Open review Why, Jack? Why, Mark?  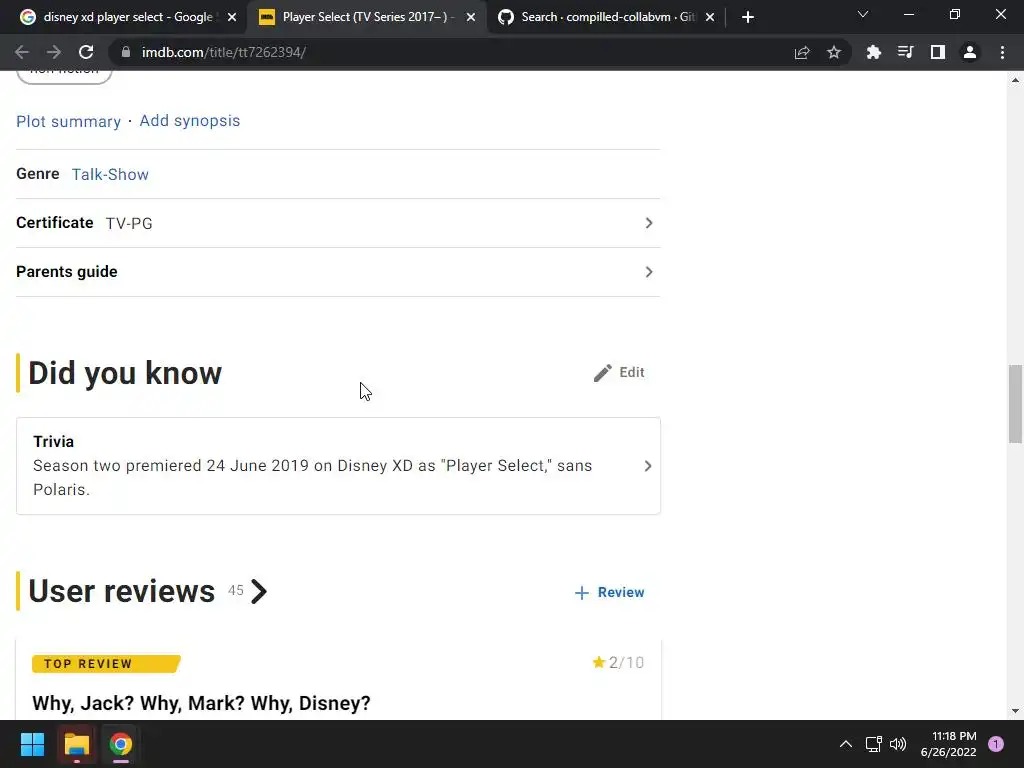(x=201, y=703)
